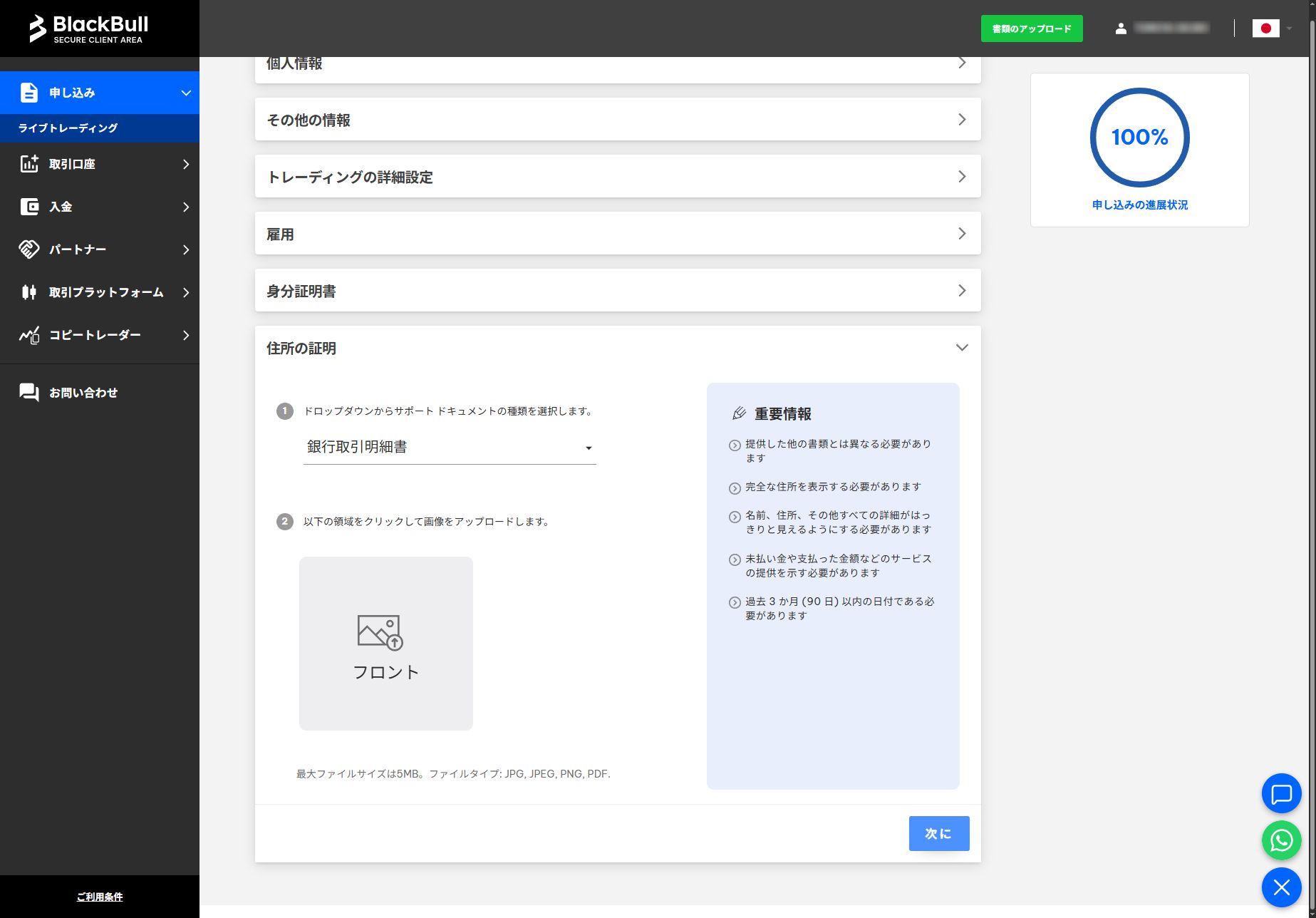Select the 申し込み application icon in sidebar
Screen dimensions: 1316x918
click(29, 93)
